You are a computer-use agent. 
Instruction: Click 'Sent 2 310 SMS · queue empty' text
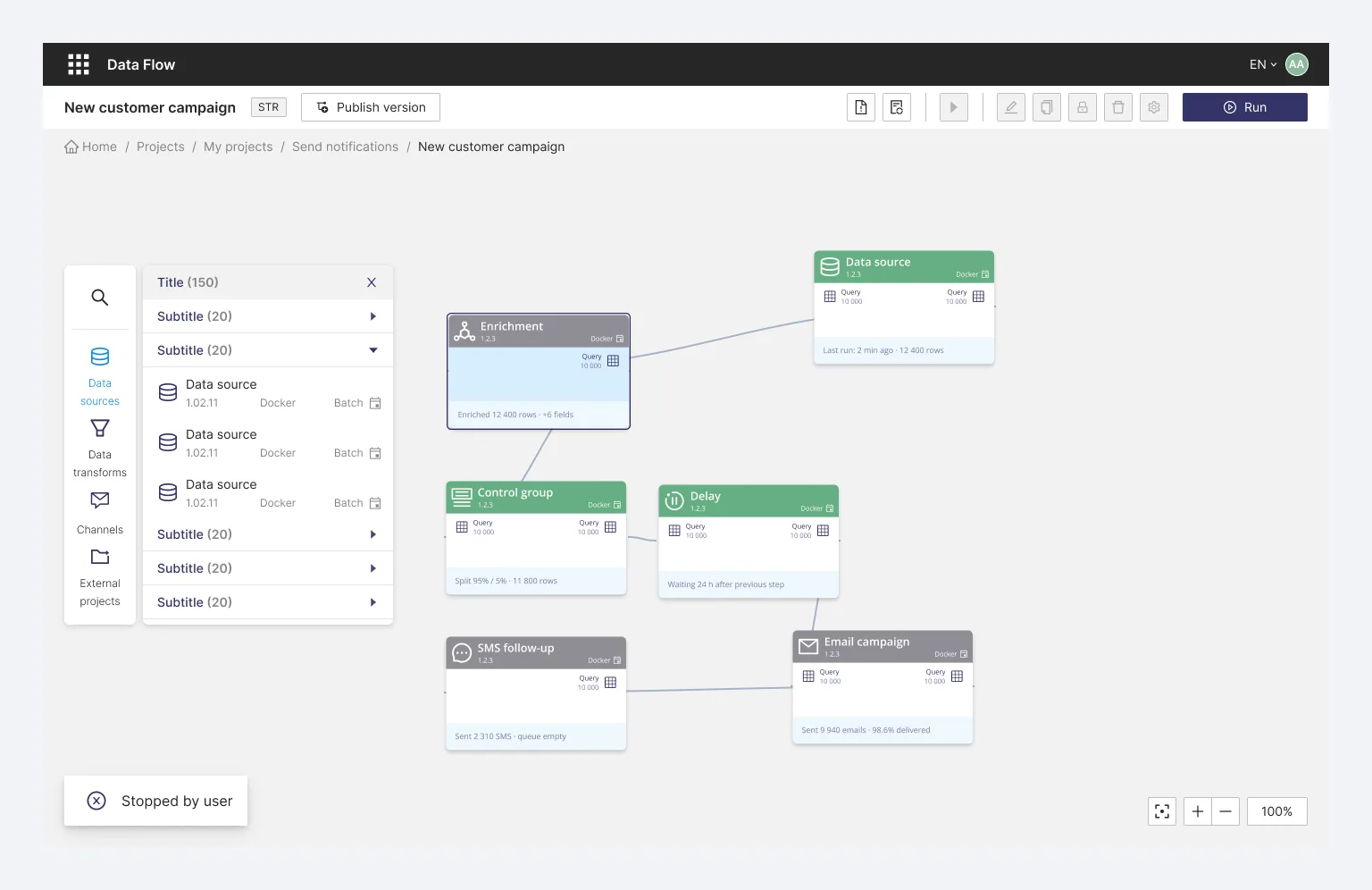pyautogui.click(x=510, y=736)
